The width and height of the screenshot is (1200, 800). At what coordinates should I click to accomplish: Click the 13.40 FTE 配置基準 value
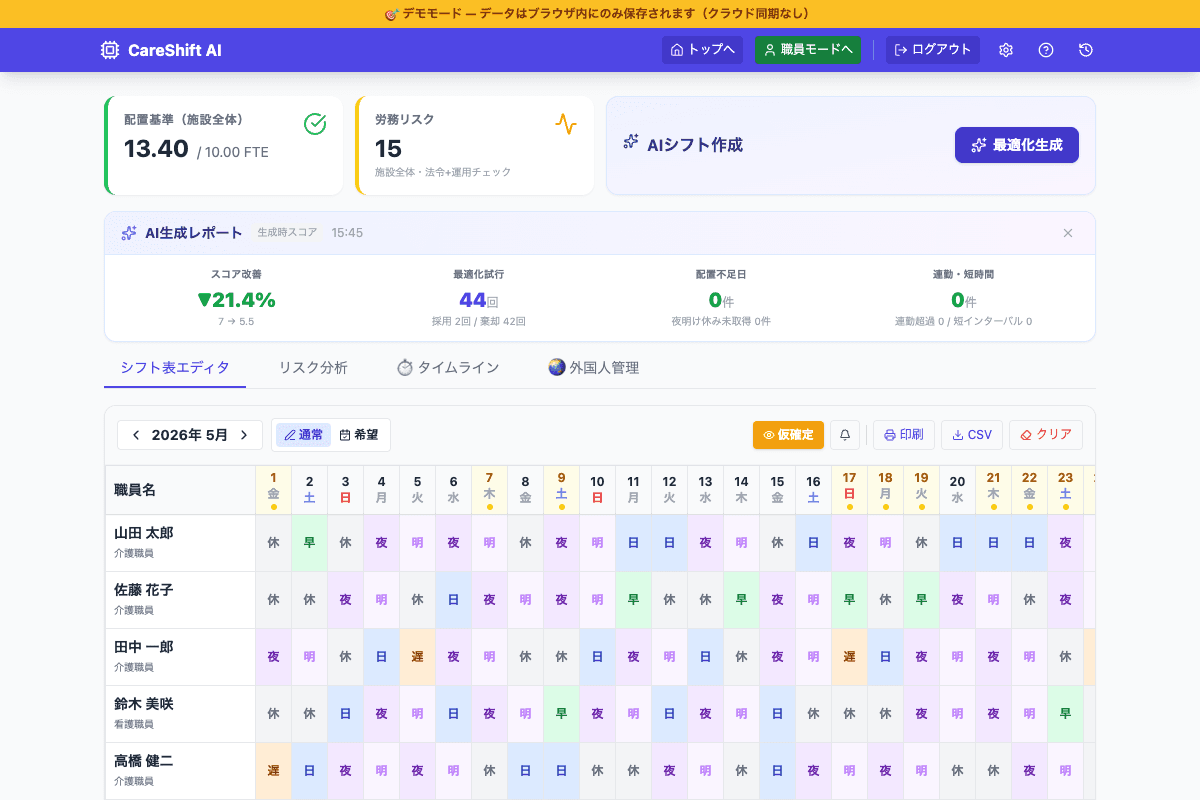[156, 149]
